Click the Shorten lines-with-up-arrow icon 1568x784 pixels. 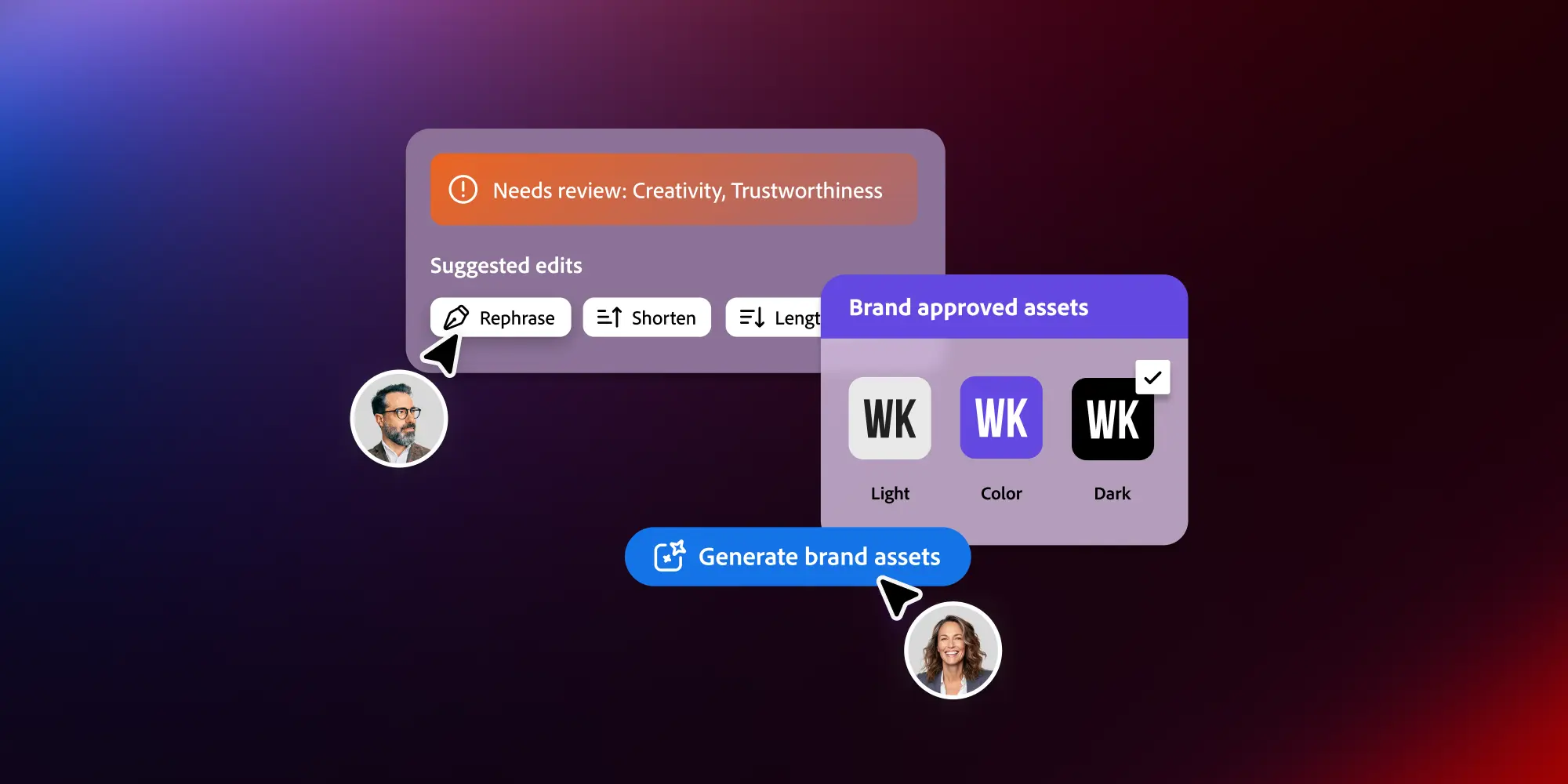[x=609, y=318]
